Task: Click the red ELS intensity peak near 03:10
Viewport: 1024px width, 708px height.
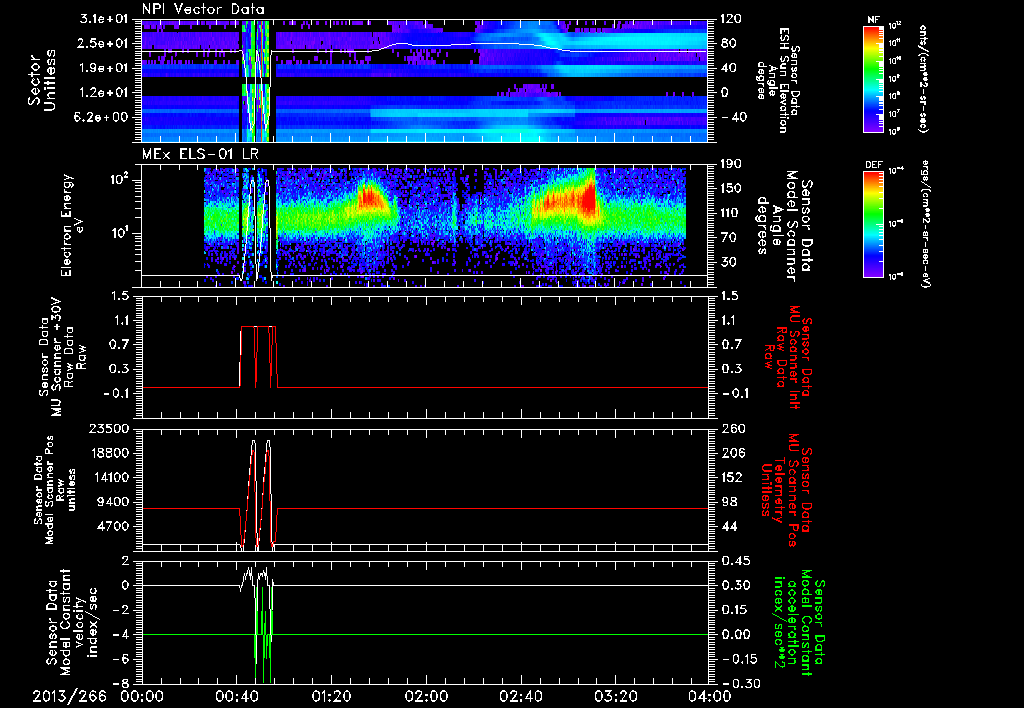Action: [590, 194]
